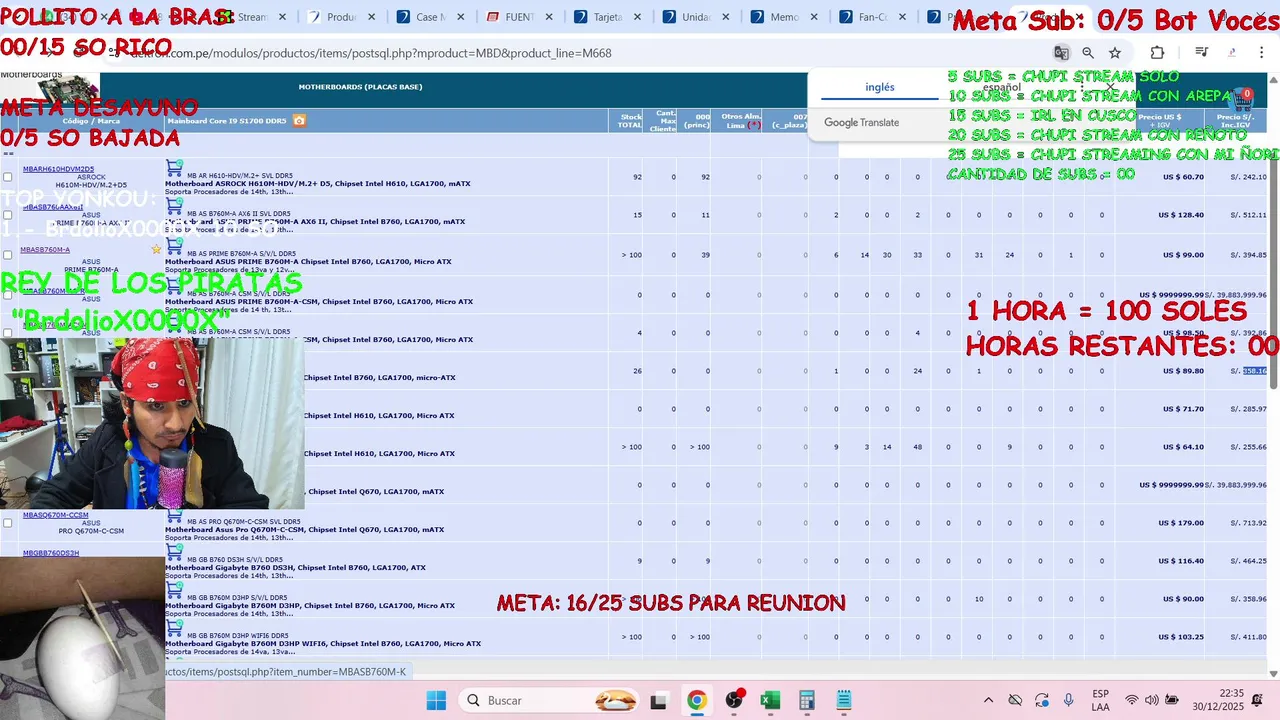Open the notifications bell icon
This screenshot has width=1280, height=720.
(x=1257, y=700)
